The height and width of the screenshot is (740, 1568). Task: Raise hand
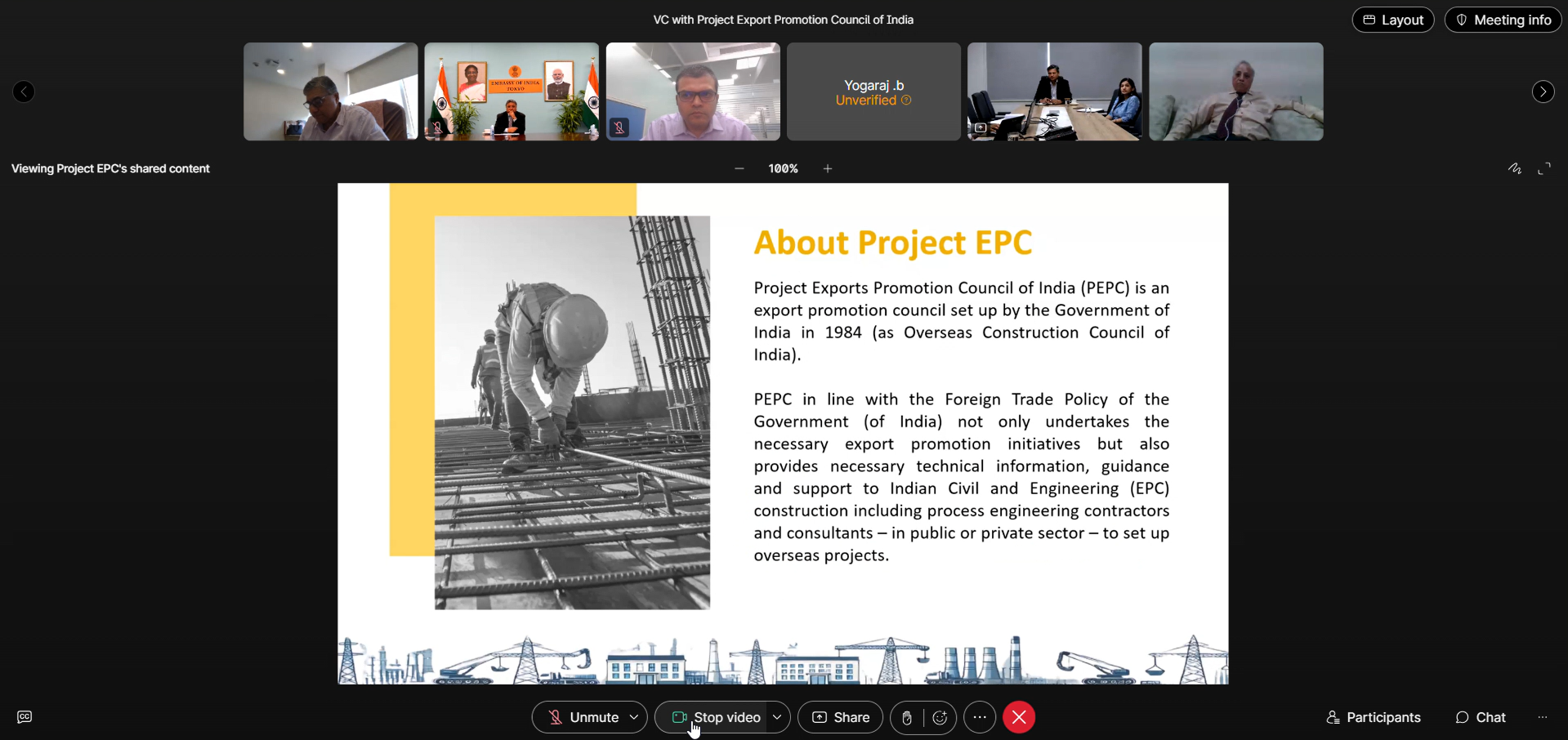pos(907,718)
